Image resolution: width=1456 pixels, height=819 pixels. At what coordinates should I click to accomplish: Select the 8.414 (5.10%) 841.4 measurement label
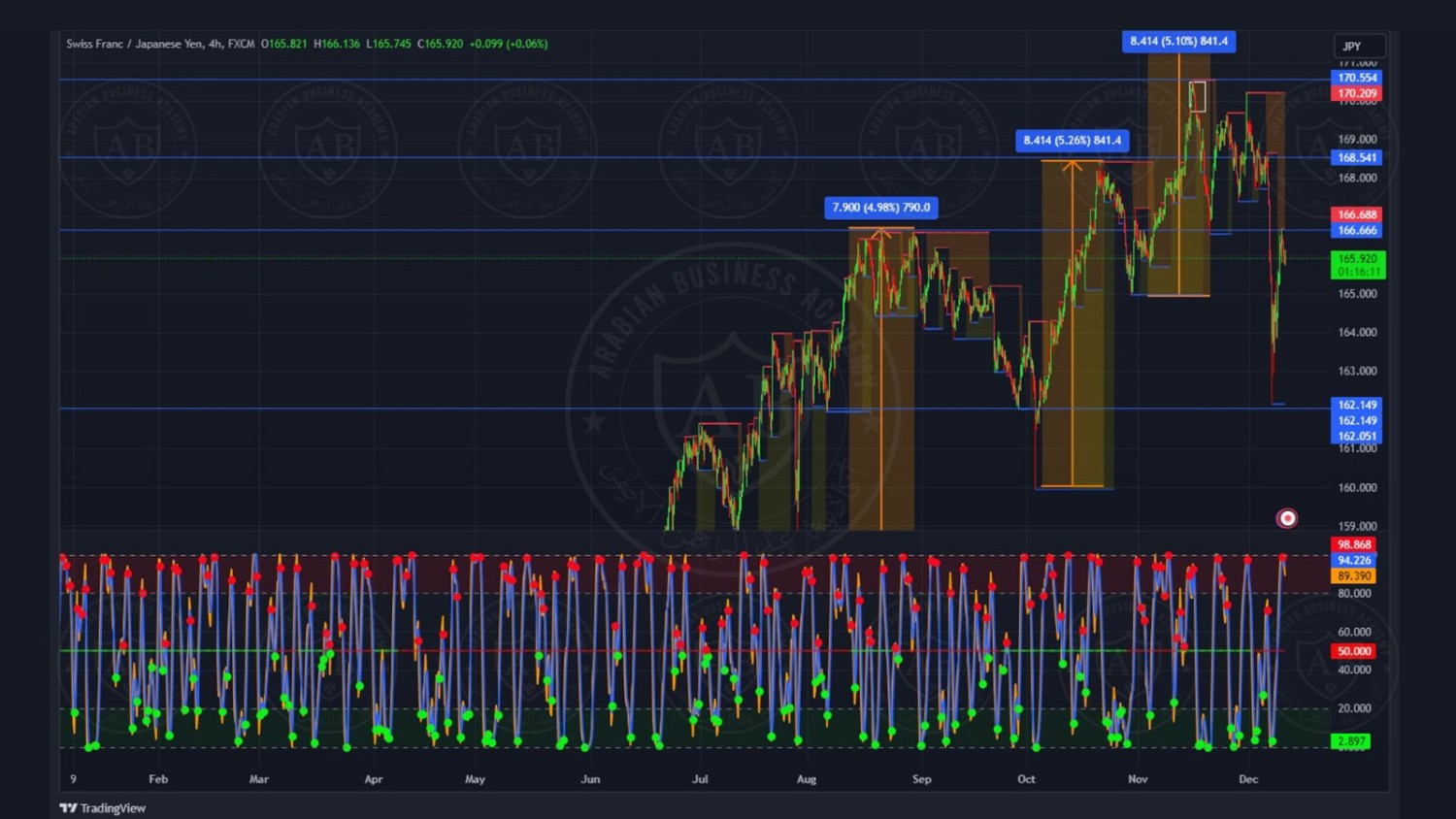tap(1178, 41)
